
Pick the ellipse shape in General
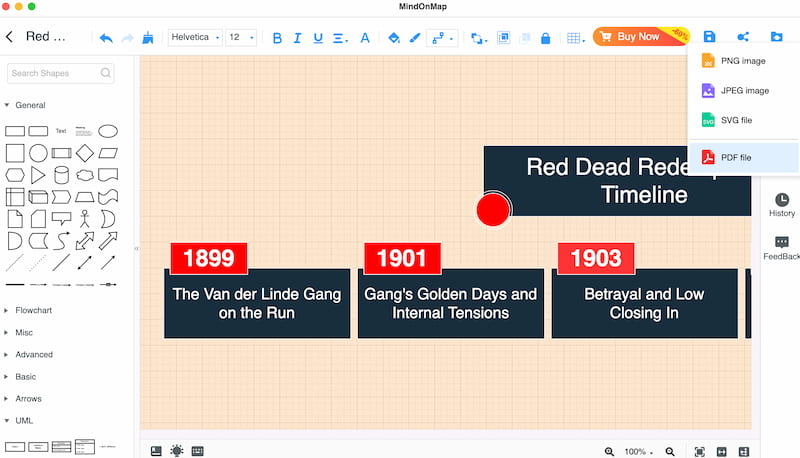[x=108, y=131]
